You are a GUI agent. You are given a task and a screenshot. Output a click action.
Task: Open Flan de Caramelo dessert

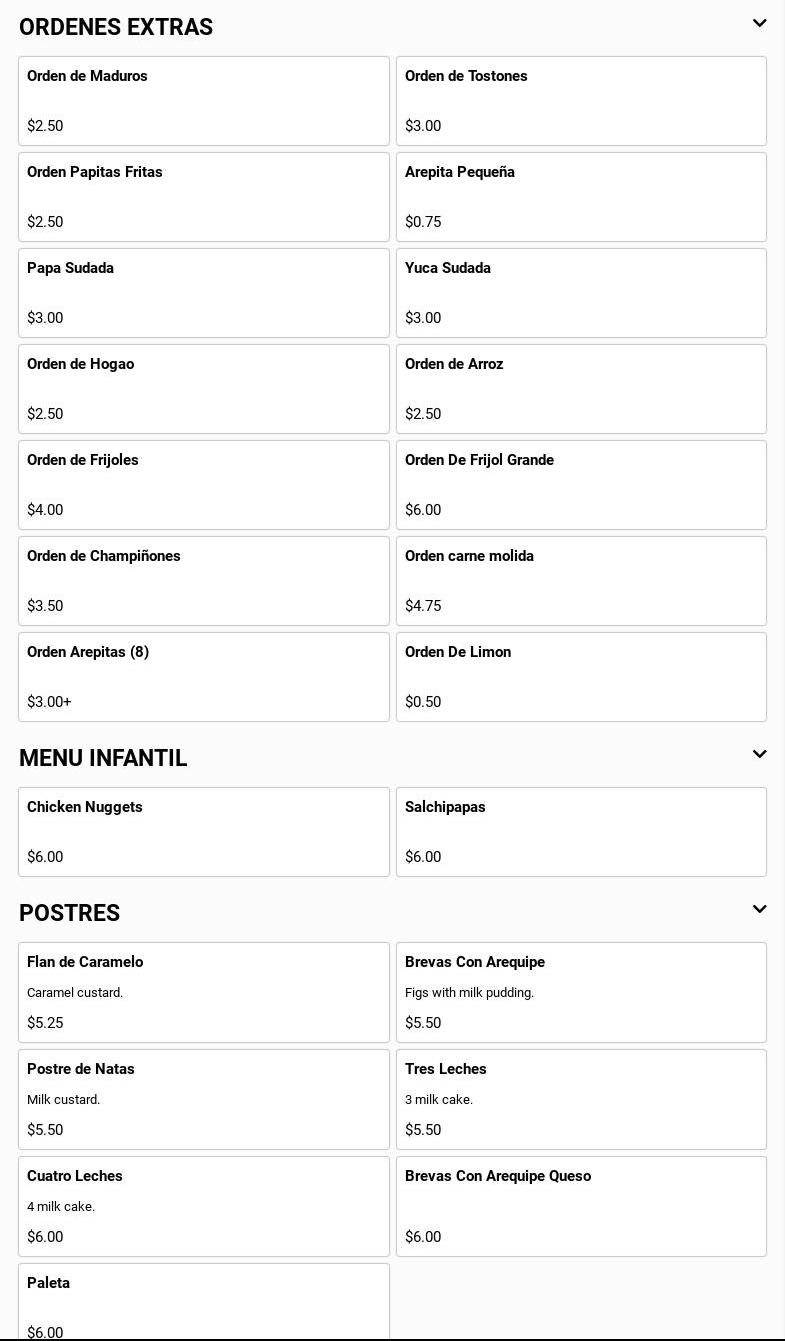[x=203, y=992]
